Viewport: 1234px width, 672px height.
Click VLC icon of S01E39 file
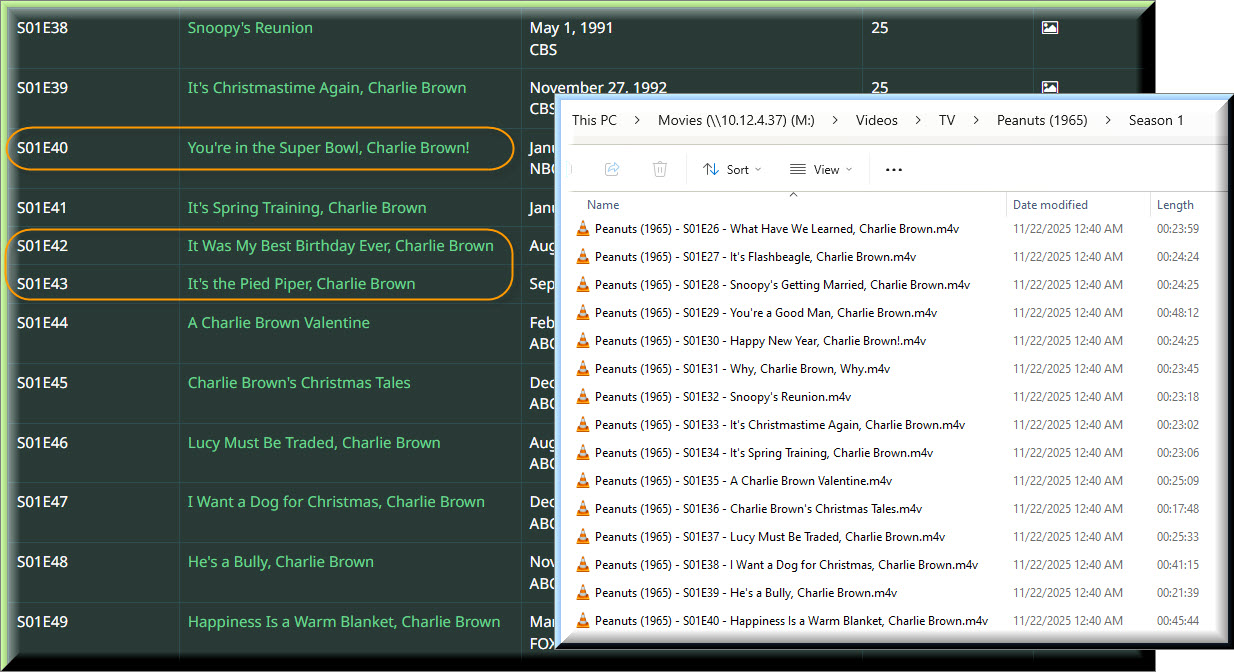pyautogui.click(x=583, y=593)
